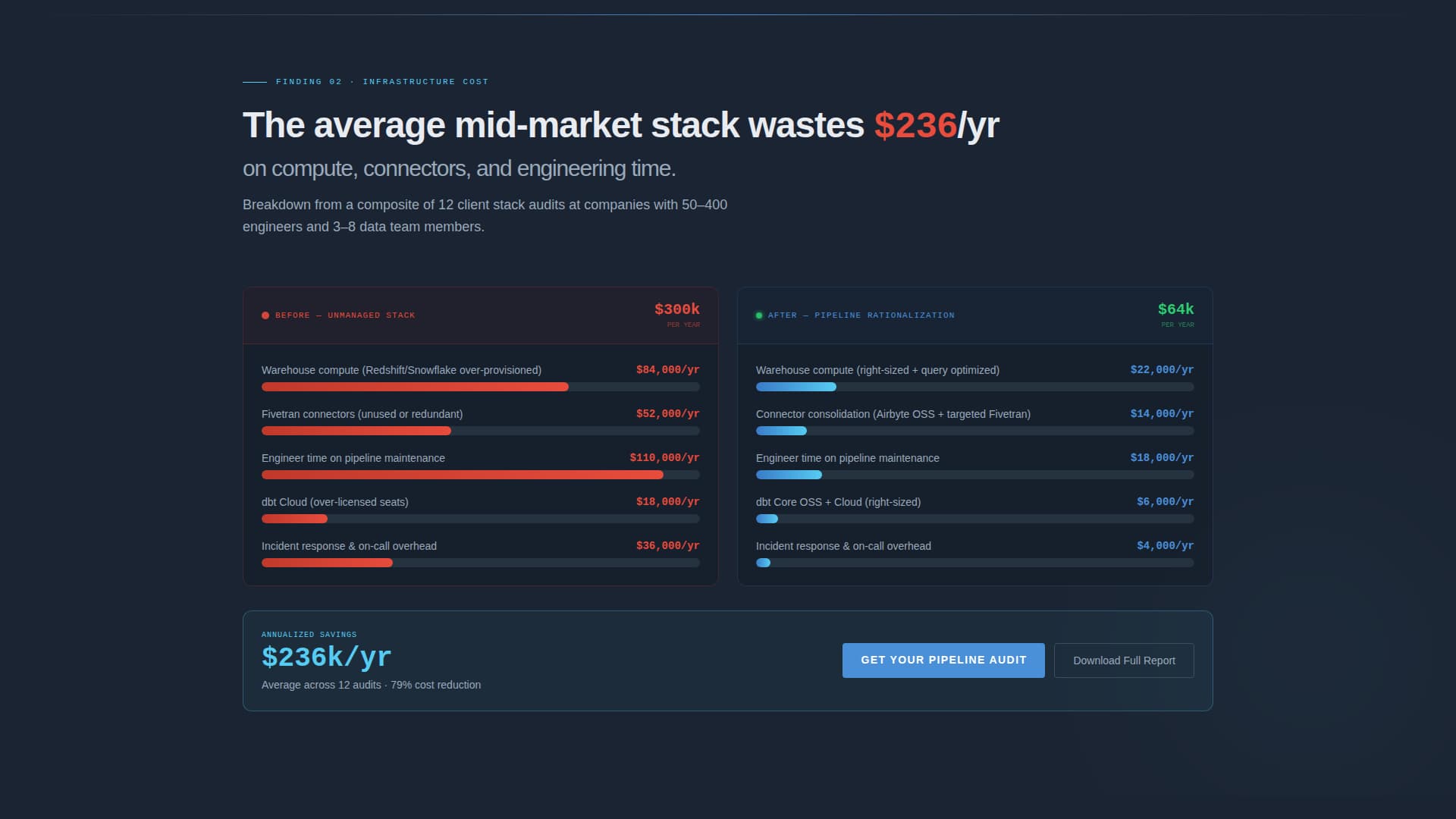Click the BEFORE — UNMANAGED STACK heading
Screen dimensions: 1456x819
(x=345, y=315)
